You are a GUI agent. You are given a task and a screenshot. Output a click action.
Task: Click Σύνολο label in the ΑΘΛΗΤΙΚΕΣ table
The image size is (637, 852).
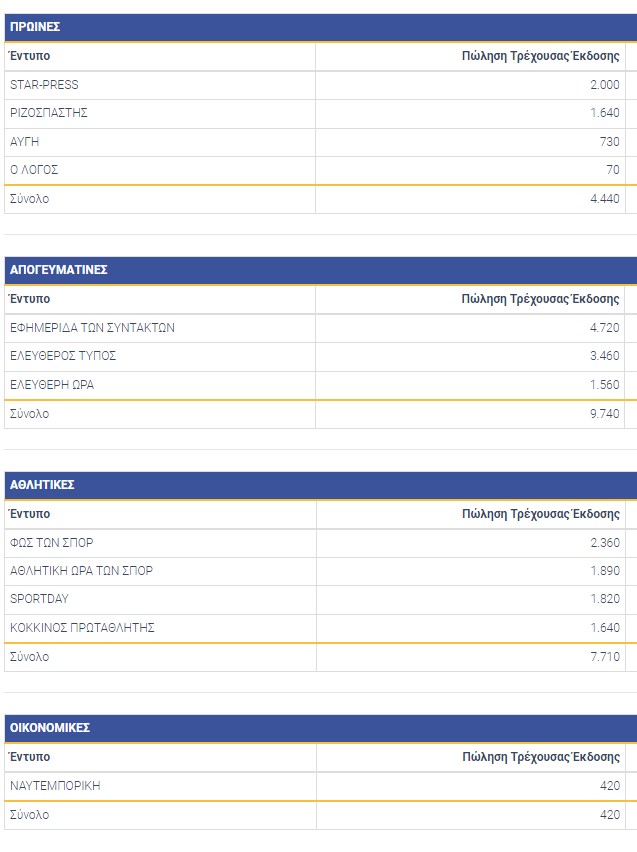coord(29,657)
